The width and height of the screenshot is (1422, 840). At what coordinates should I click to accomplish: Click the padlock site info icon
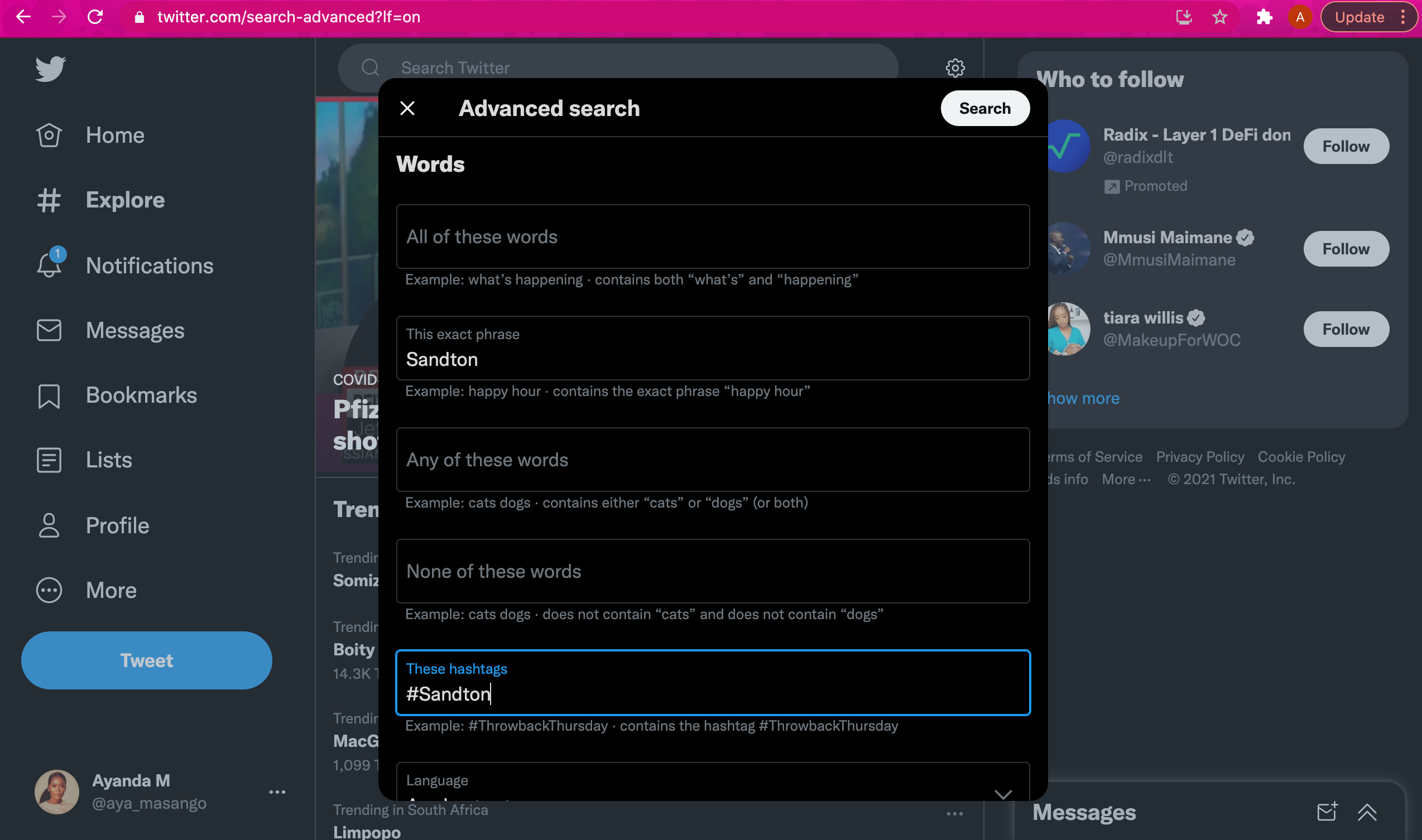[140, 17]
